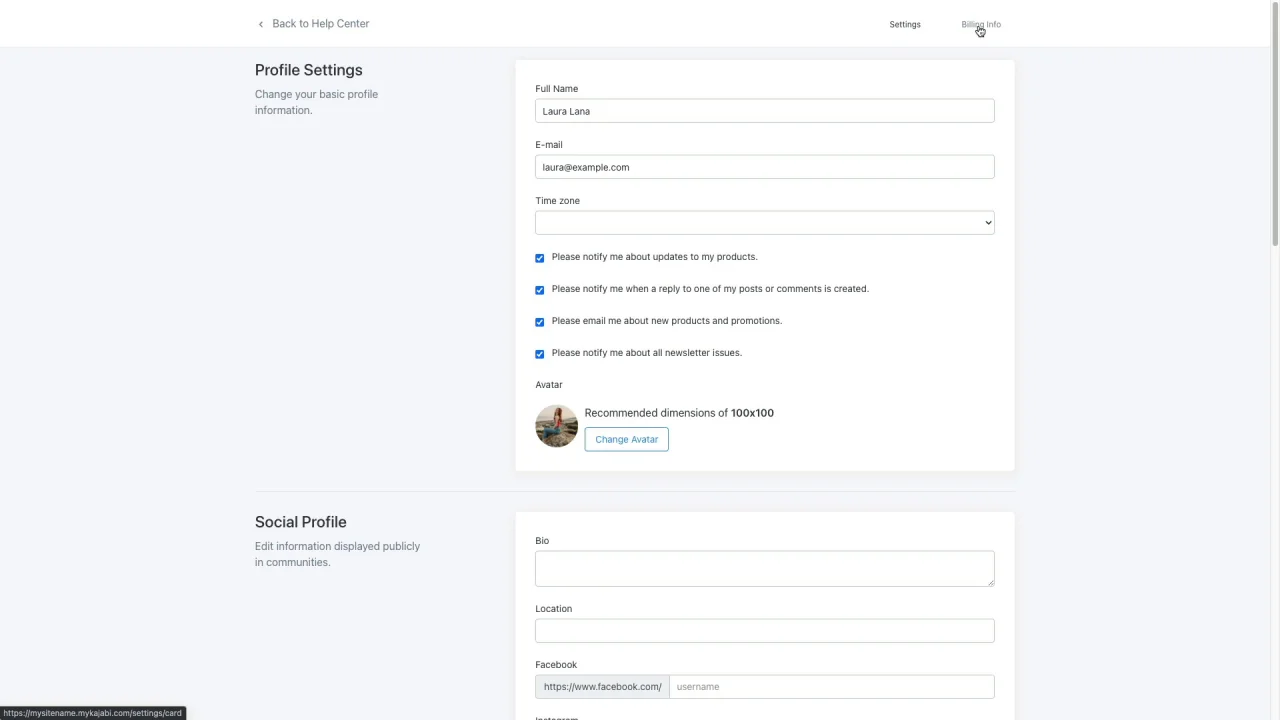Screen dimensions: 1280x720
Task: Click the Change Avatar button
Action: 627,439
